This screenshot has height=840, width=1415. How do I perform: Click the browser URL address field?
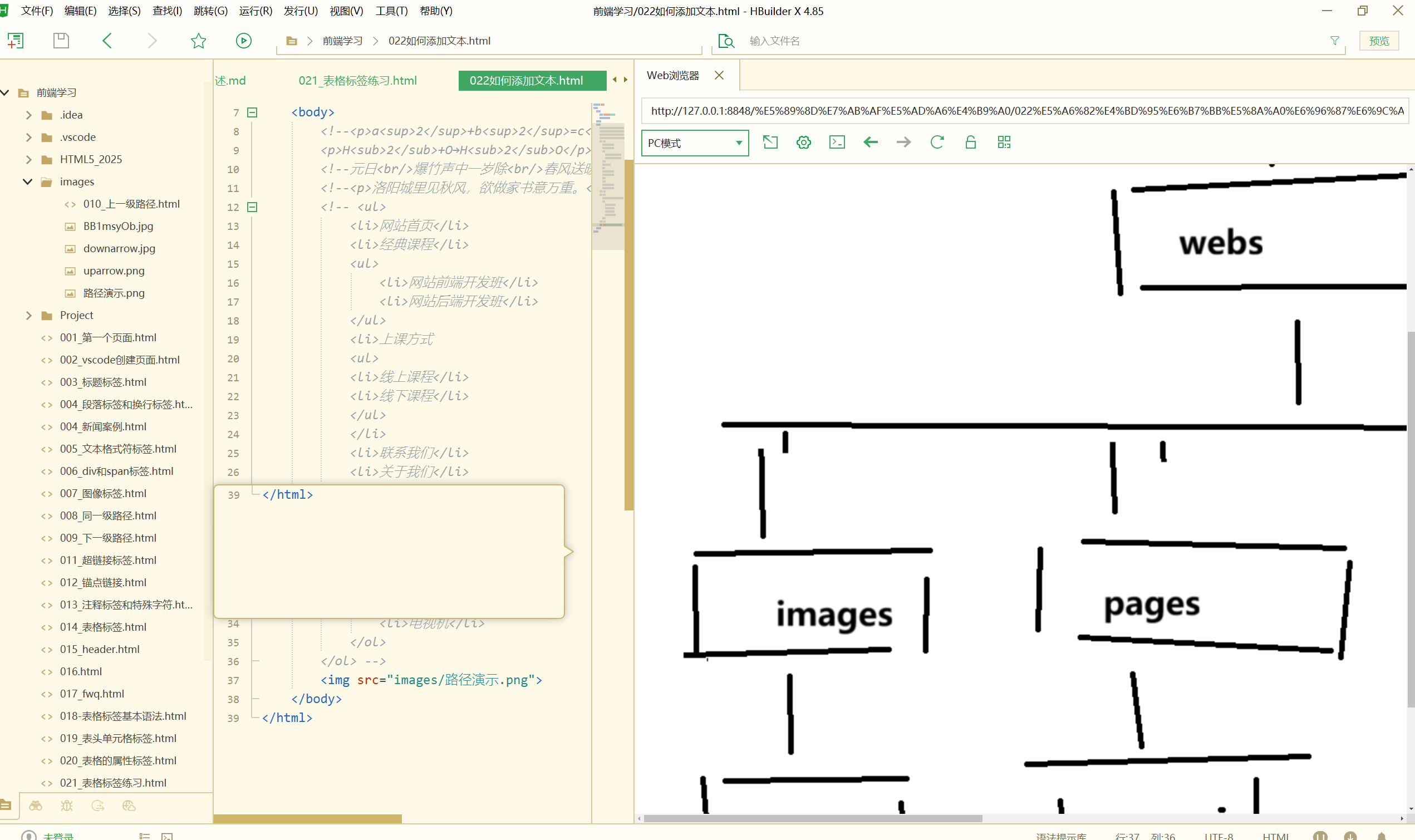click(x=1024, y=111)
